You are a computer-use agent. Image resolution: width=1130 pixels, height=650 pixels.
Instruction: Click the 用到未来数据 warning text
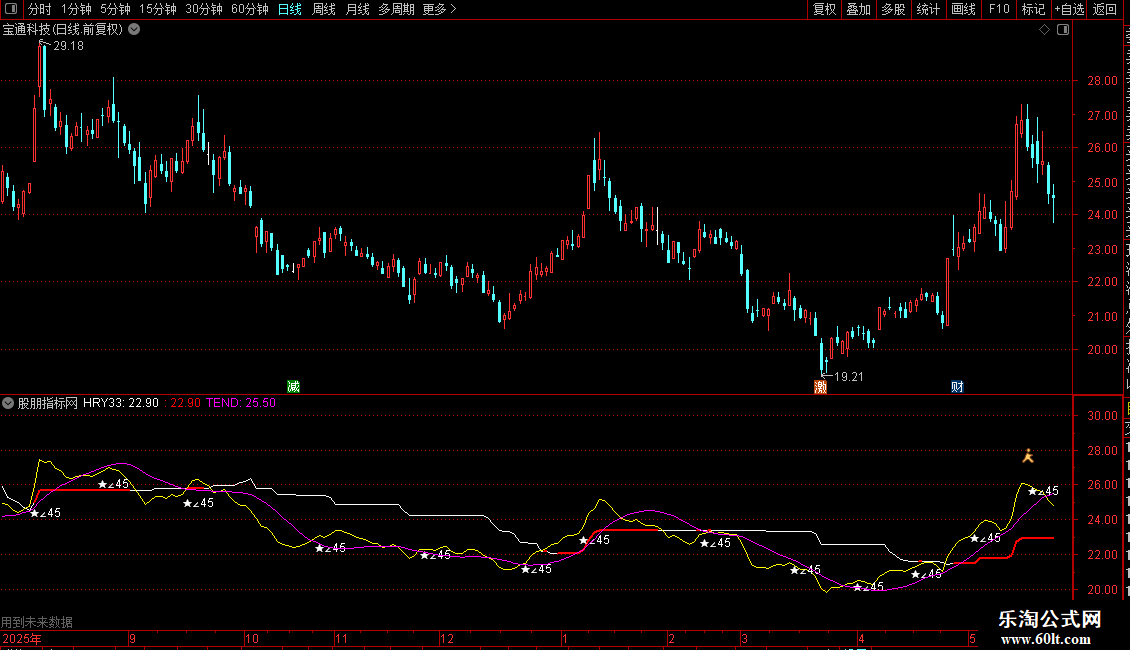37,621
